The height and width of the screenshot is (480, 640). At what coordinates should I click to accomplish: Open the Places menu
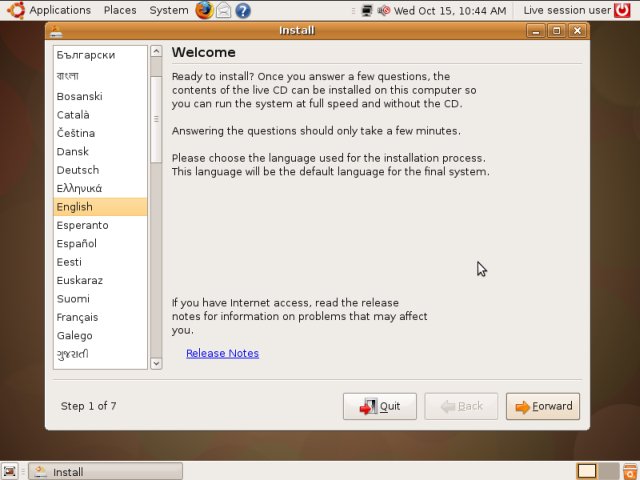(x=120, y=10)
